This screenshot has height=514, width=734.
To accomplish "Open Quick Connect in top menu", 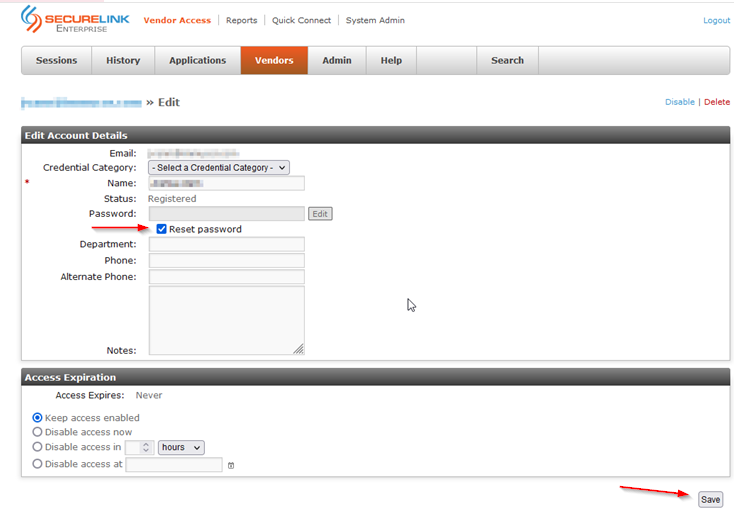I will [x=301, y=20].
